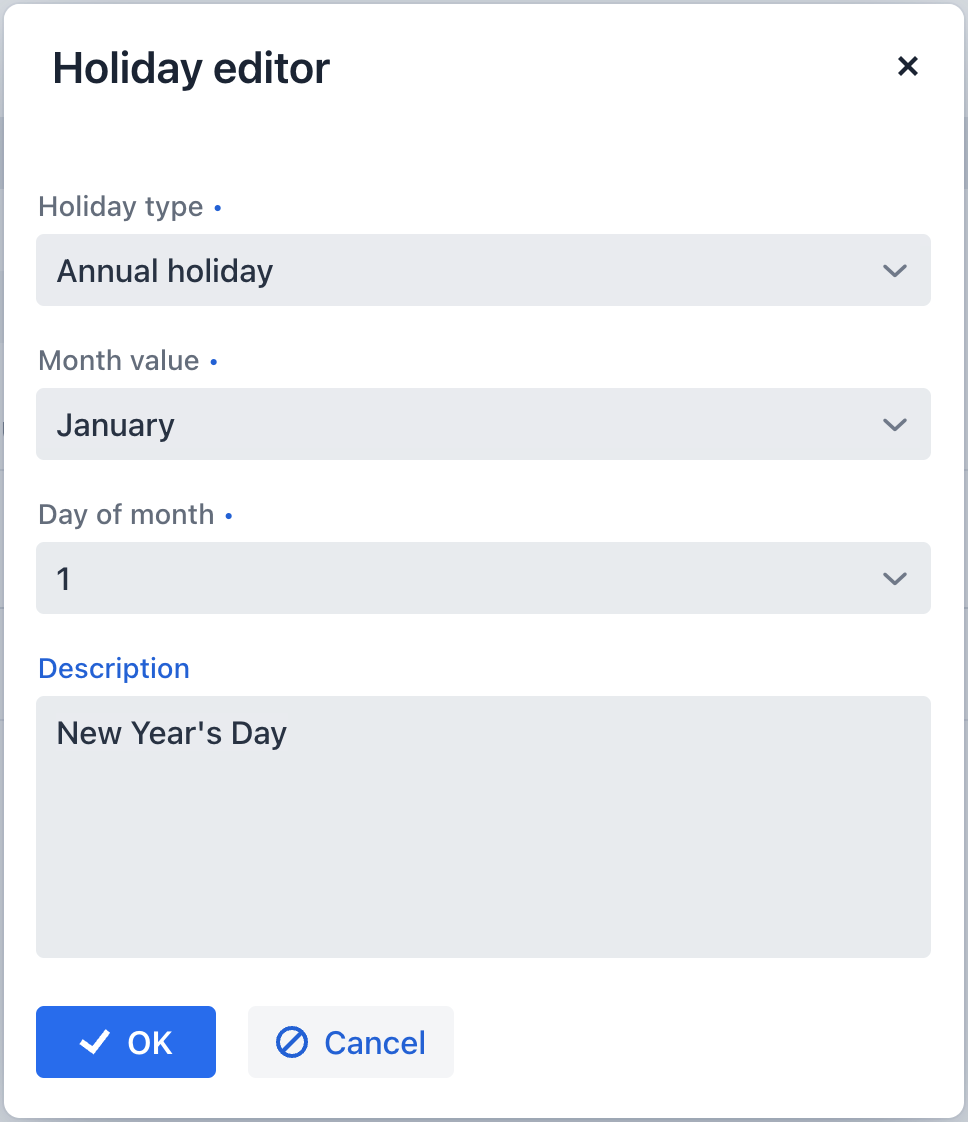Screen dimensions: 968x1122
Task: Click the chevron on the Day of month selector
Action: coord(896,578)
